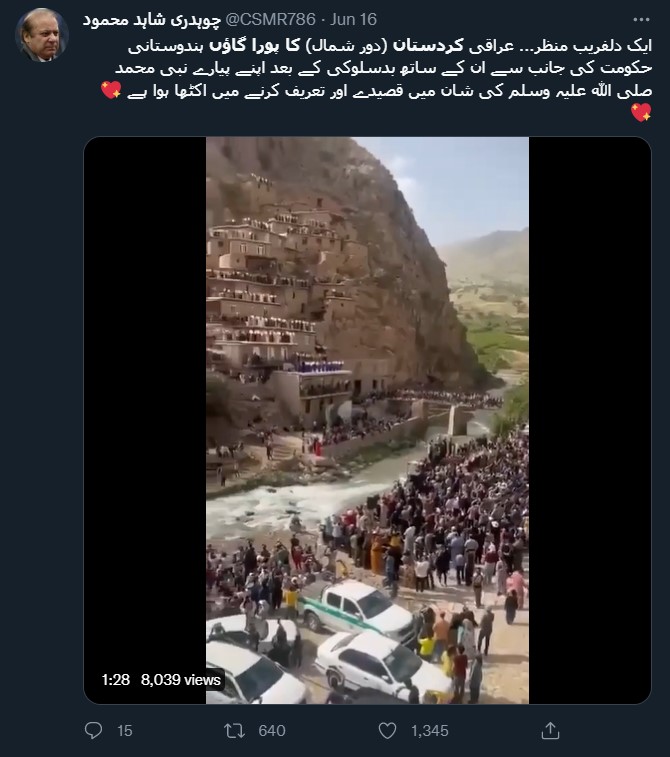
Task: Click the tweet author's display name
Action: point(152,19)
